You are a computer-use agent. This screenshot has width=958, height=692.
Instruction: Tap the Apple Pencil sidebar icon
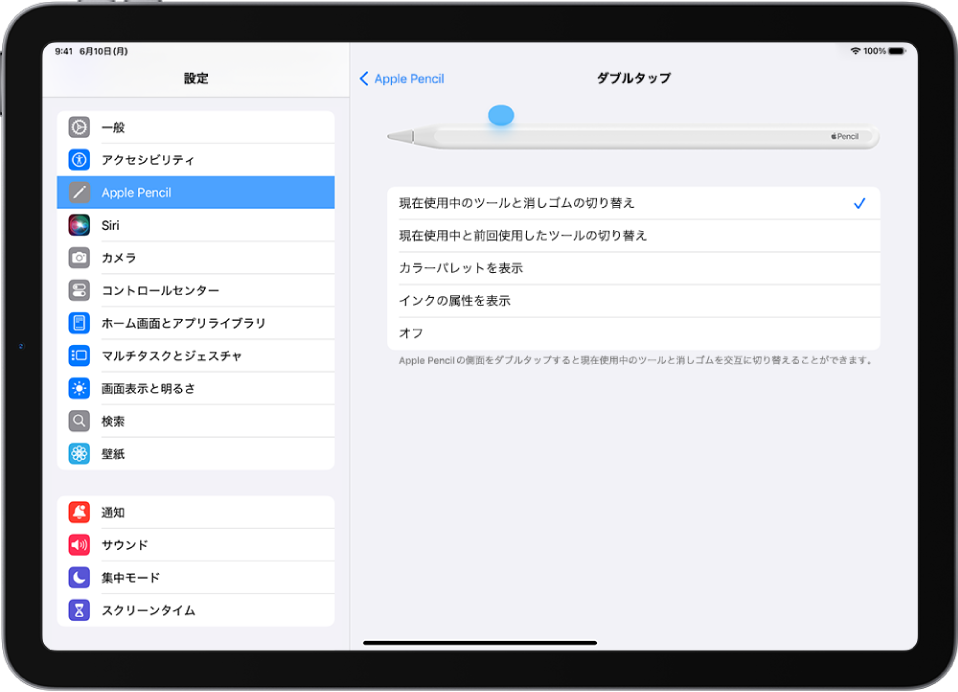(79, 192)
